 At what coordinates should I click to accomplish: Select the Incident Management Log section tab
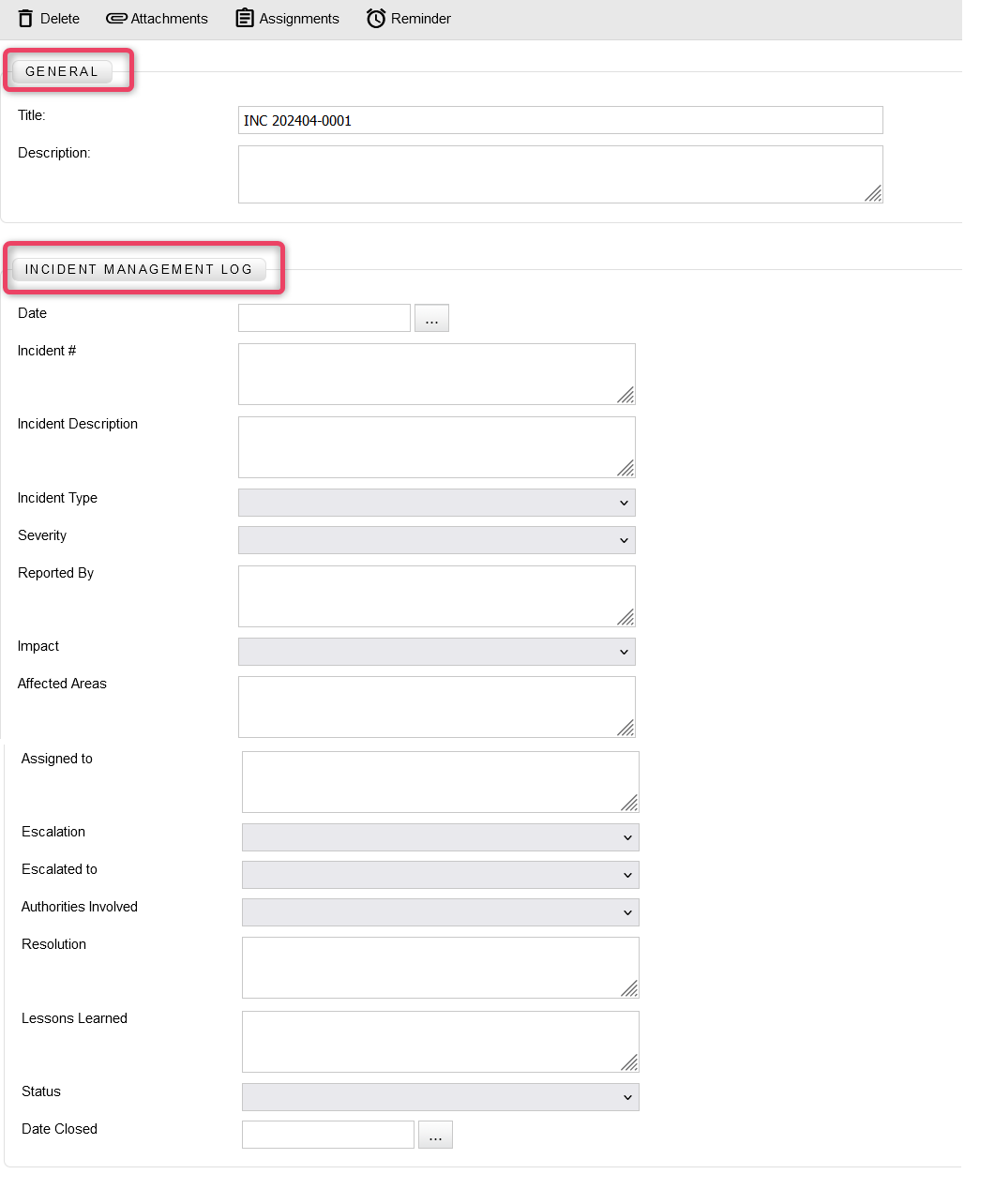click(139, 269)
